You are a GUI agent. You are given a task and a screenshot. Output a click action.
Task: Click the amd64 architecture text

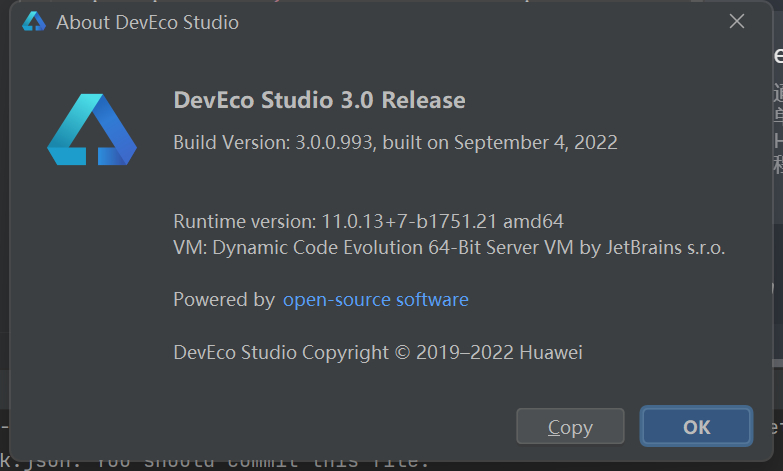pyautogui.click(x=533, y=221)
